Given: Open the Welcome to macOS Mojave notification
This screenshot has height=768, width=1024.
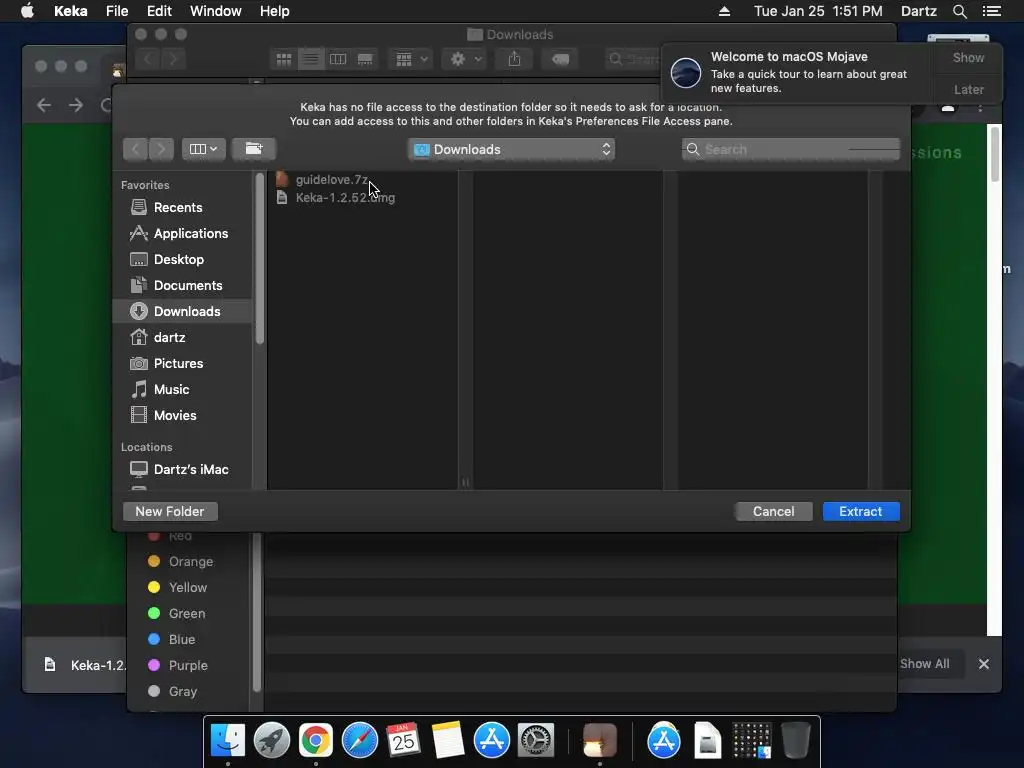Looking at the screenshot, I should point(797,72).
